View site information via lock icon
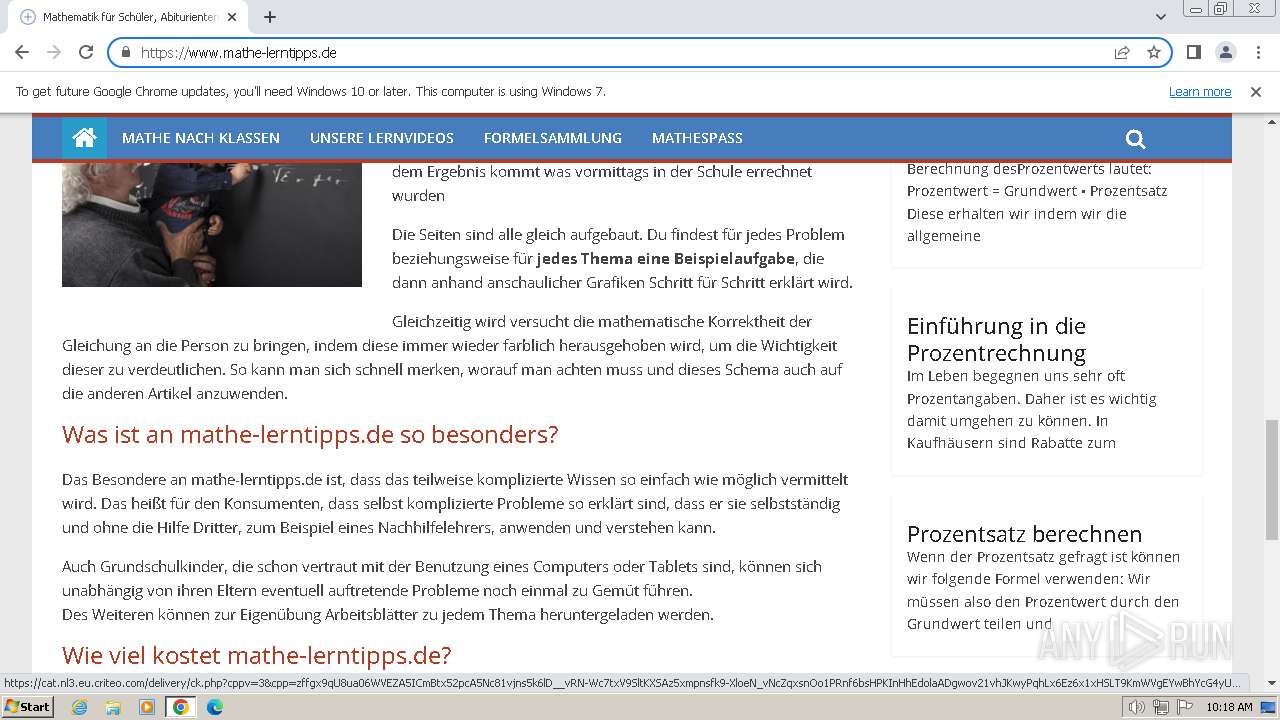This screenshot has height=720, width=1280. click(x=125, y=52)
